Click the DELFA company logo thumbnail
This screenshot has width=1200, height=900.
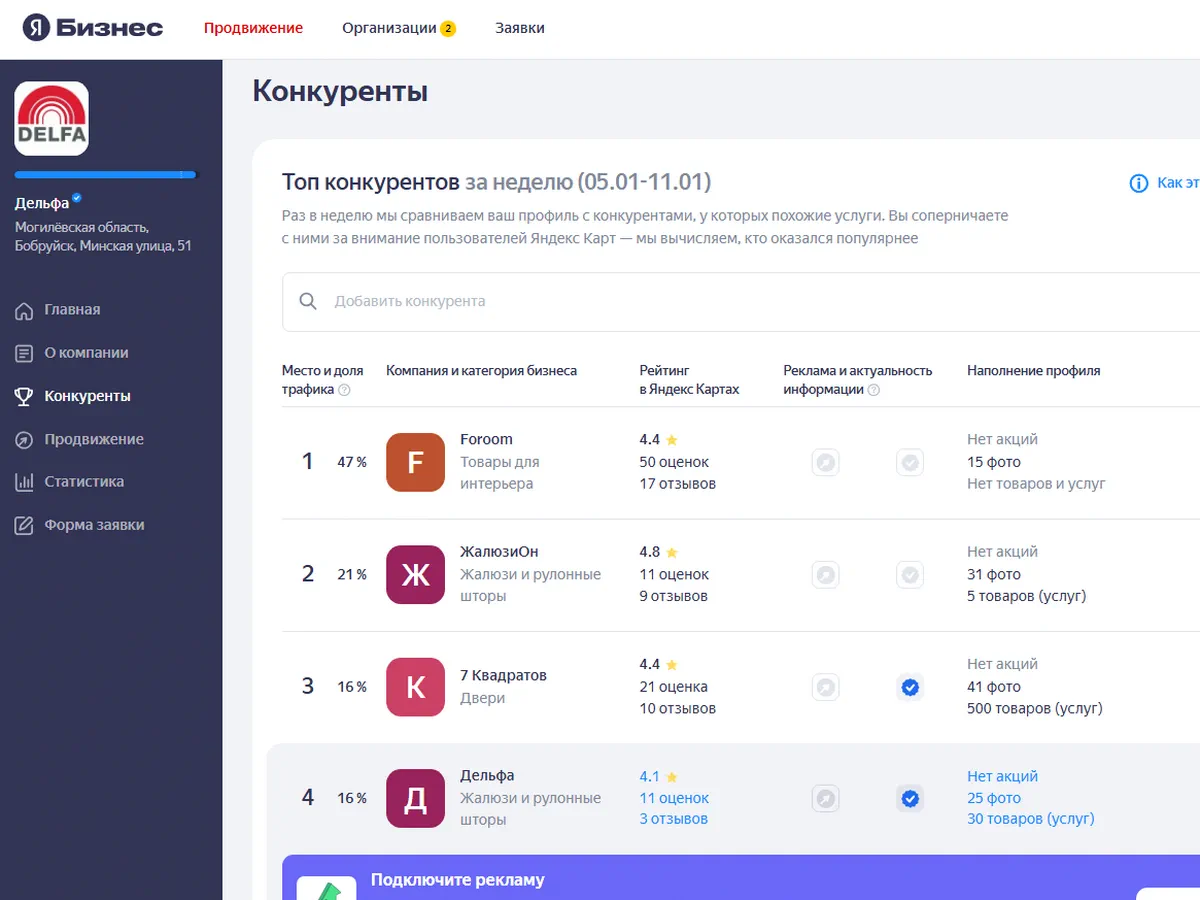pos(51,118)
